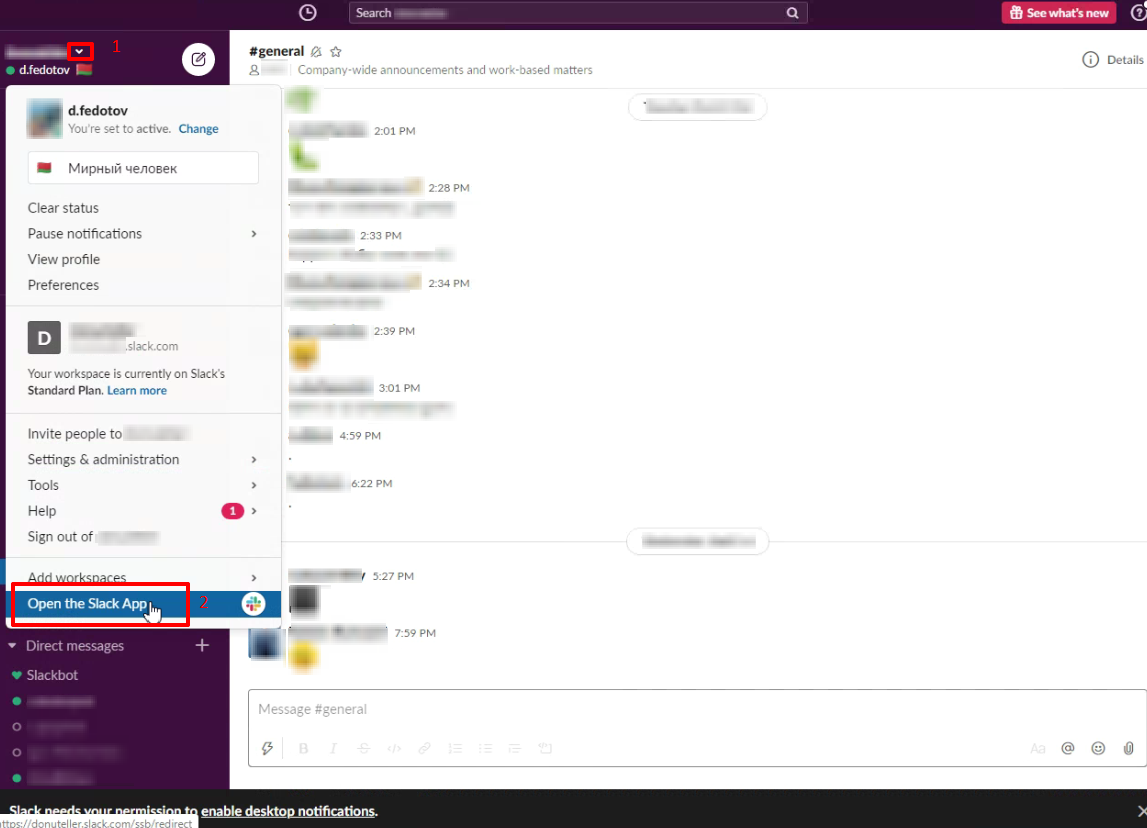Toggle italic formatting in composer
Viewport: 1147px width, 828px height.
tap(334, 748)
